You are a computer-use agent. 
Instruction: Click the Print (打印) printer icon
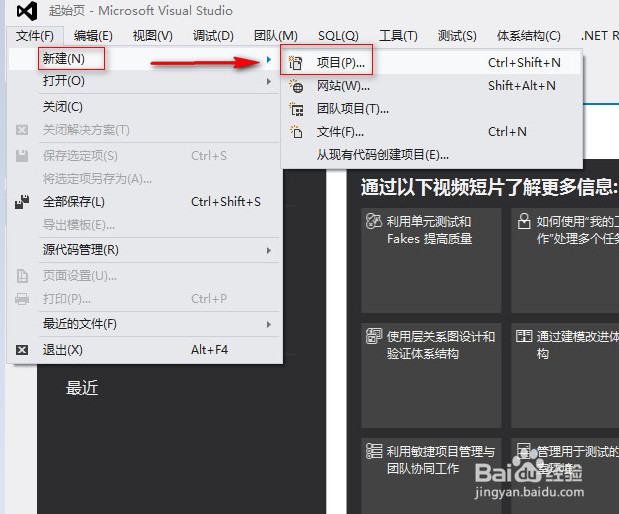coord(22,299)
